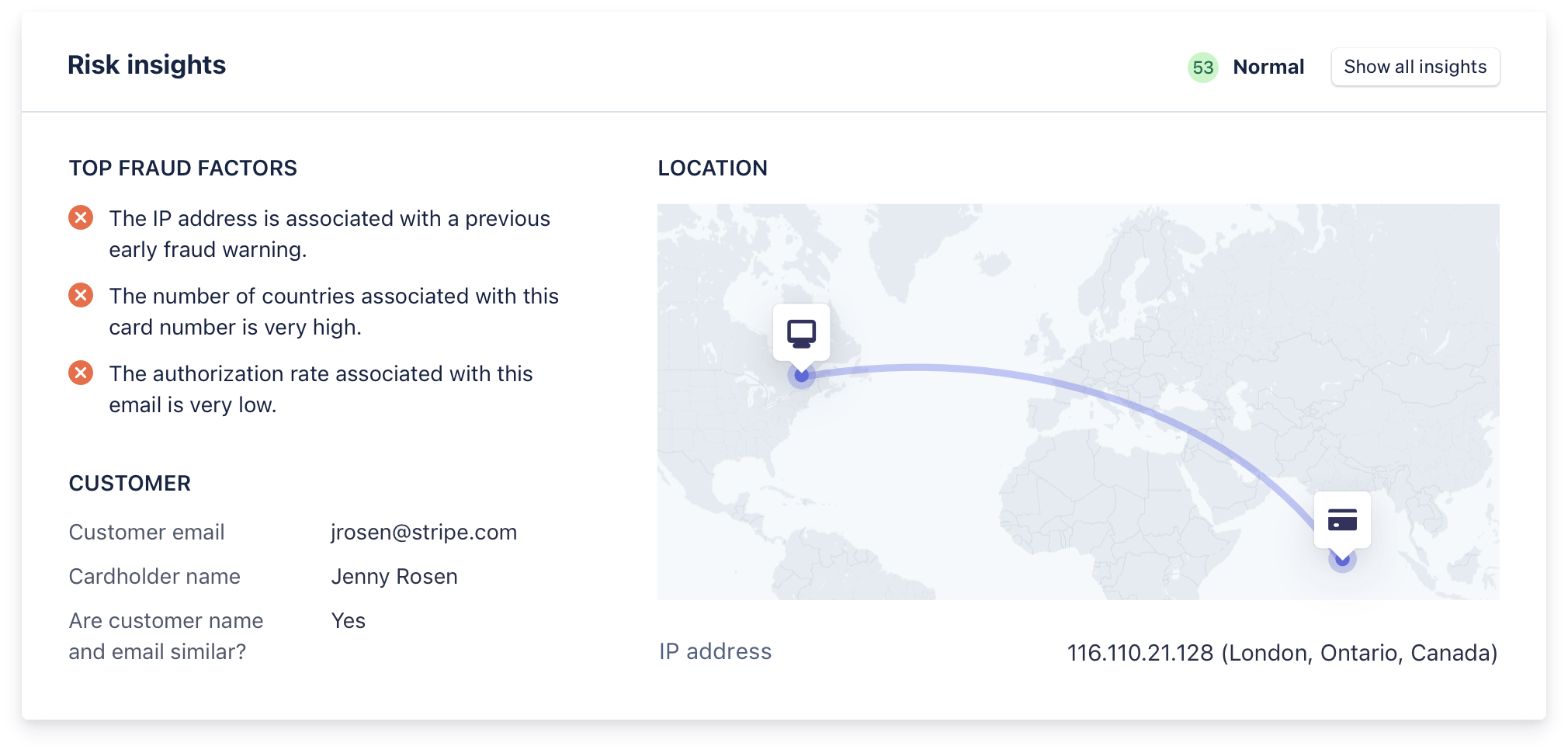Click the map dot under card marker
The image size is (1568, 753).
1342,560
